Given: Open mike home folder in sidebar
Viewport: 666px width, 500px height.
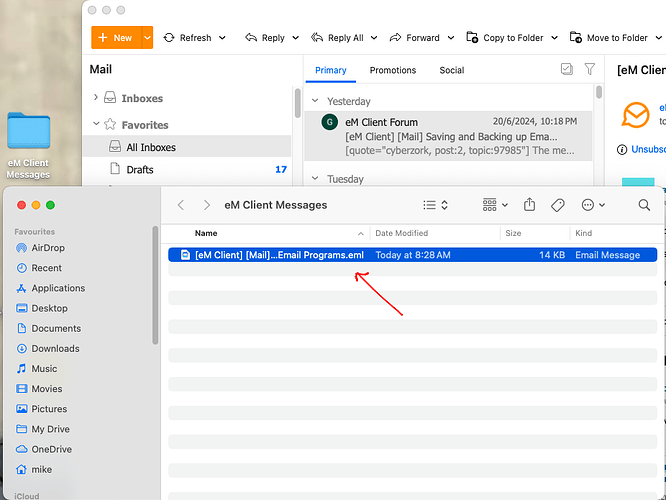Looking at the screenshot, I should [x=34, y=469].
